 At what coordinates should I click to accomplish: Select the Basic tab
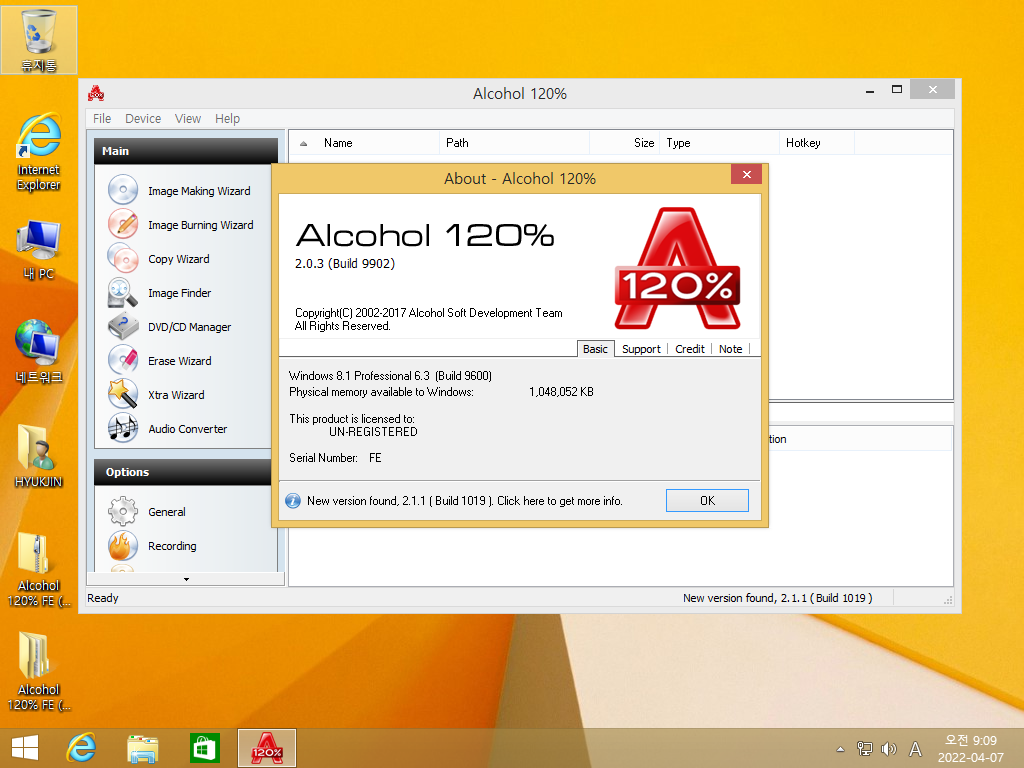coord(595,349)
